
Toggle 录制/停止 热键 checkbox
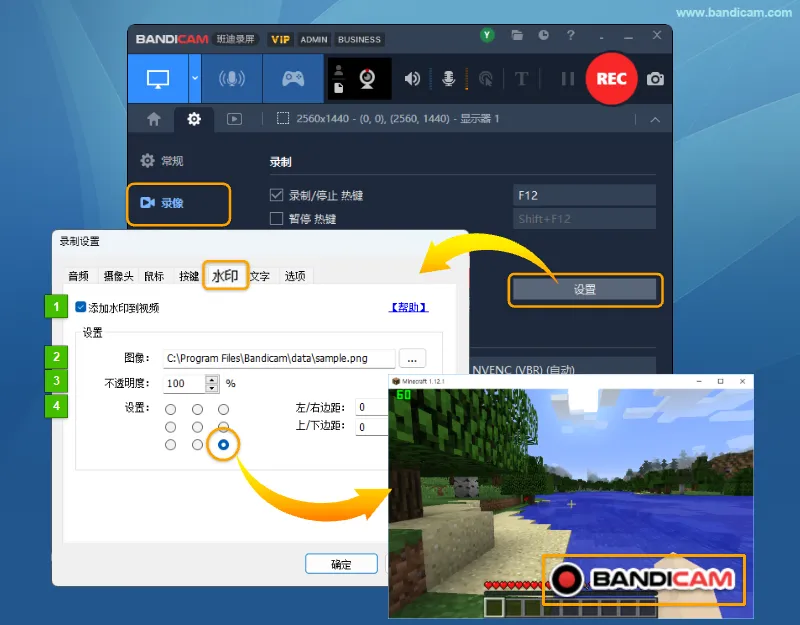click(x=276, y=195)
